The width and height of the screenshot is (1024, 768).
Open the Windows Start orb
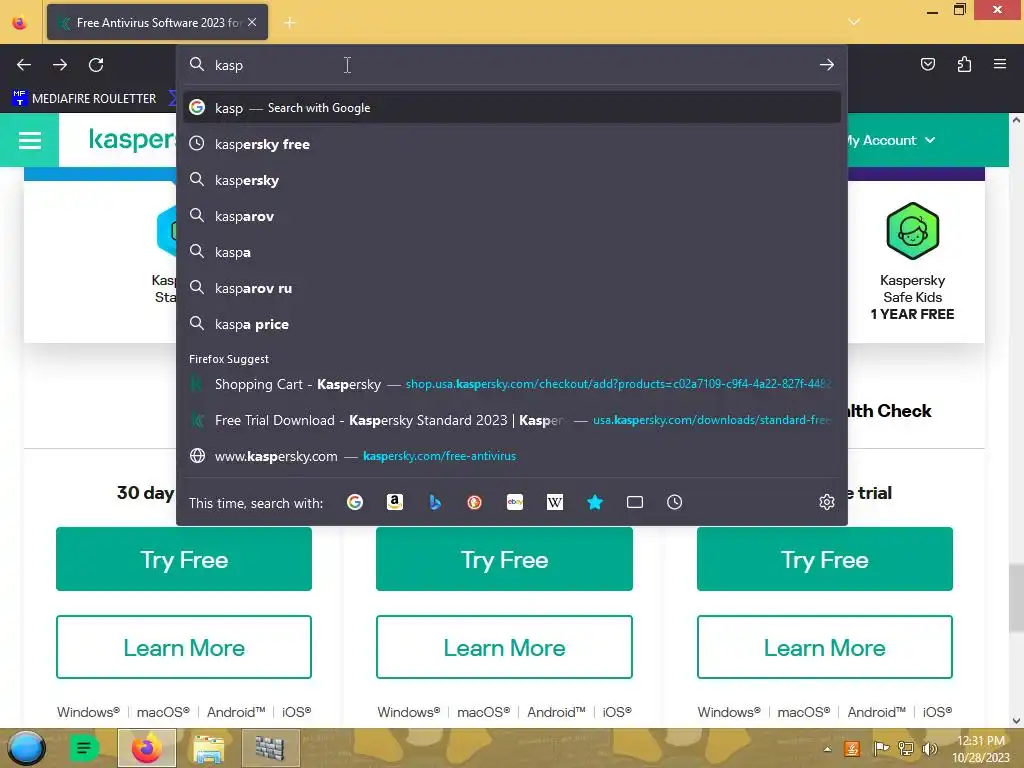[26, 748]
